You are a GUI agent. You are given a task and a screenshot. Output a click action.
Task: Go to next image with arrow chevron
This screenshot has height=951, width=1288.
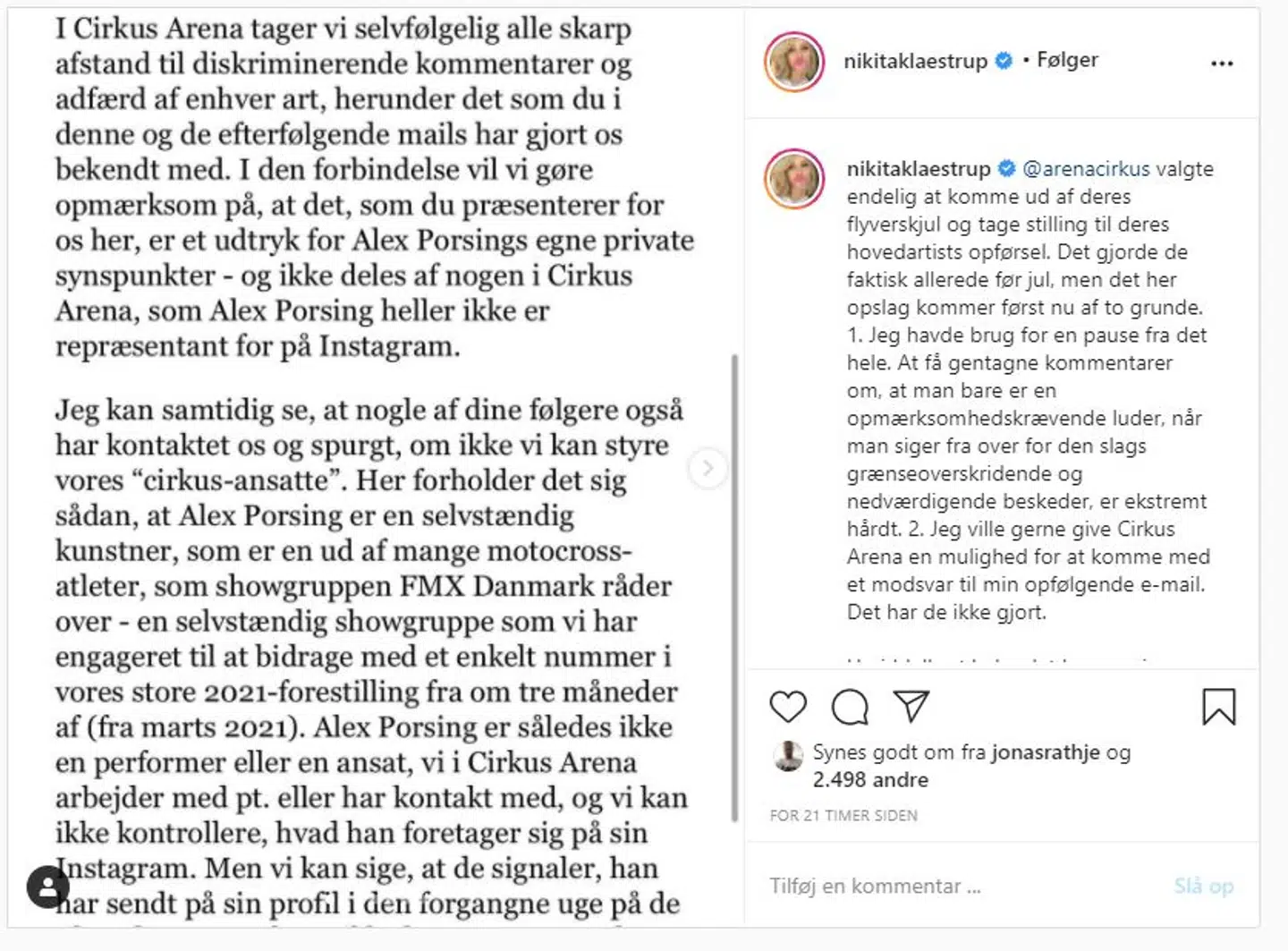coord(708,468)
